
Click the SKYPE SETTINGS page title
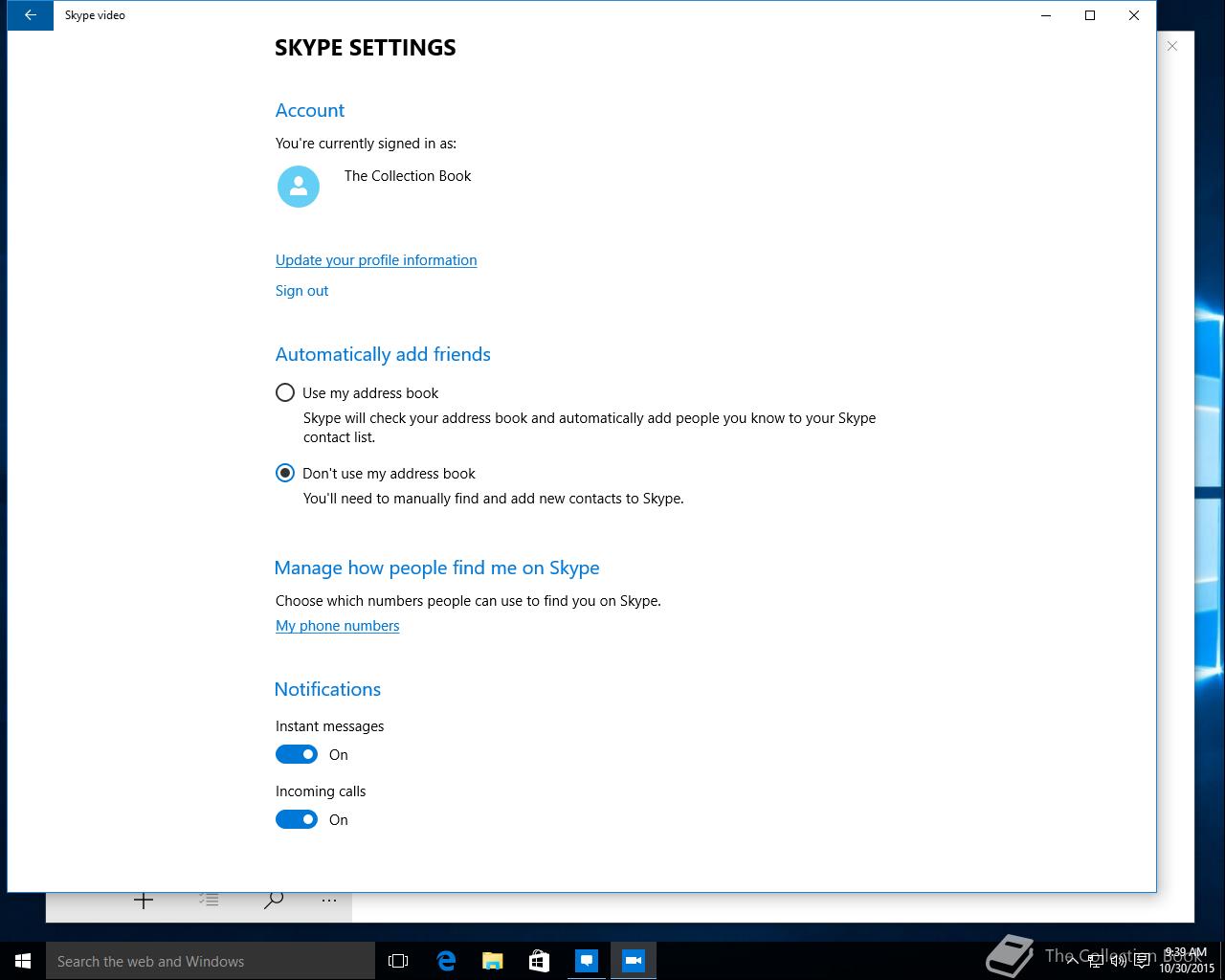(366, 48)
